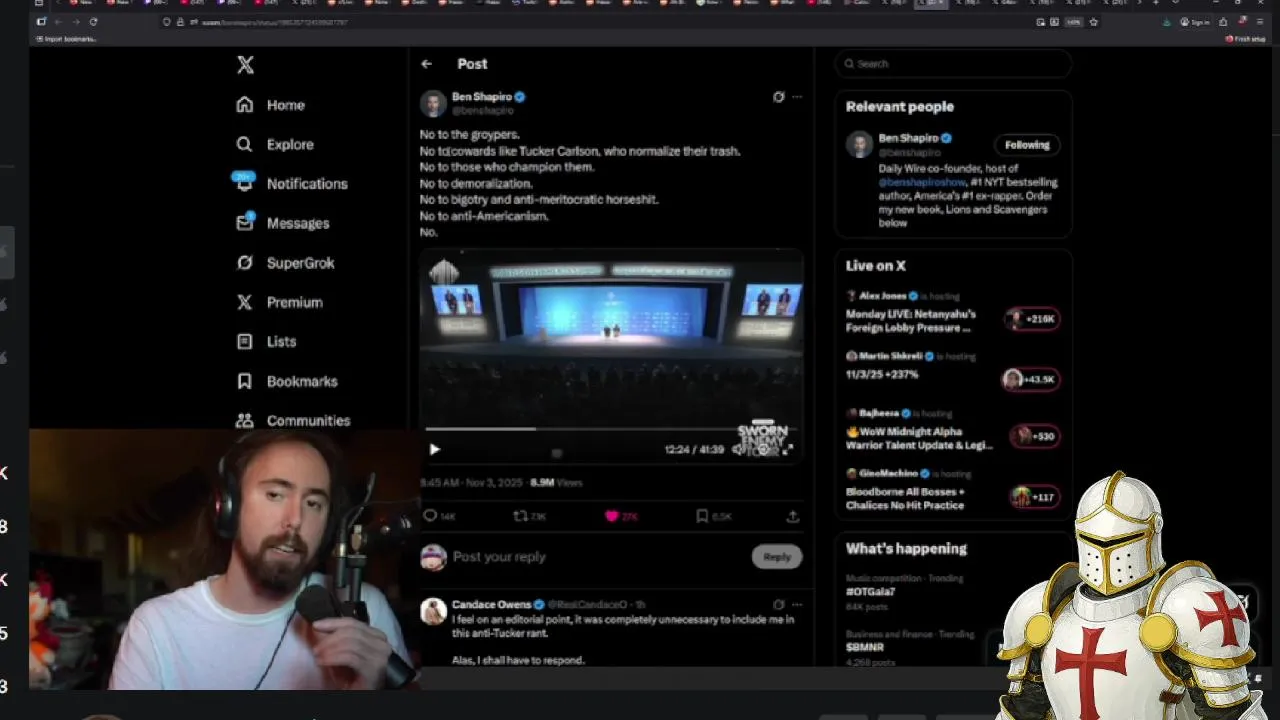This screenshot has height=720, width=1280.
Task: Click 8.9M Views text
Action: 556,482
